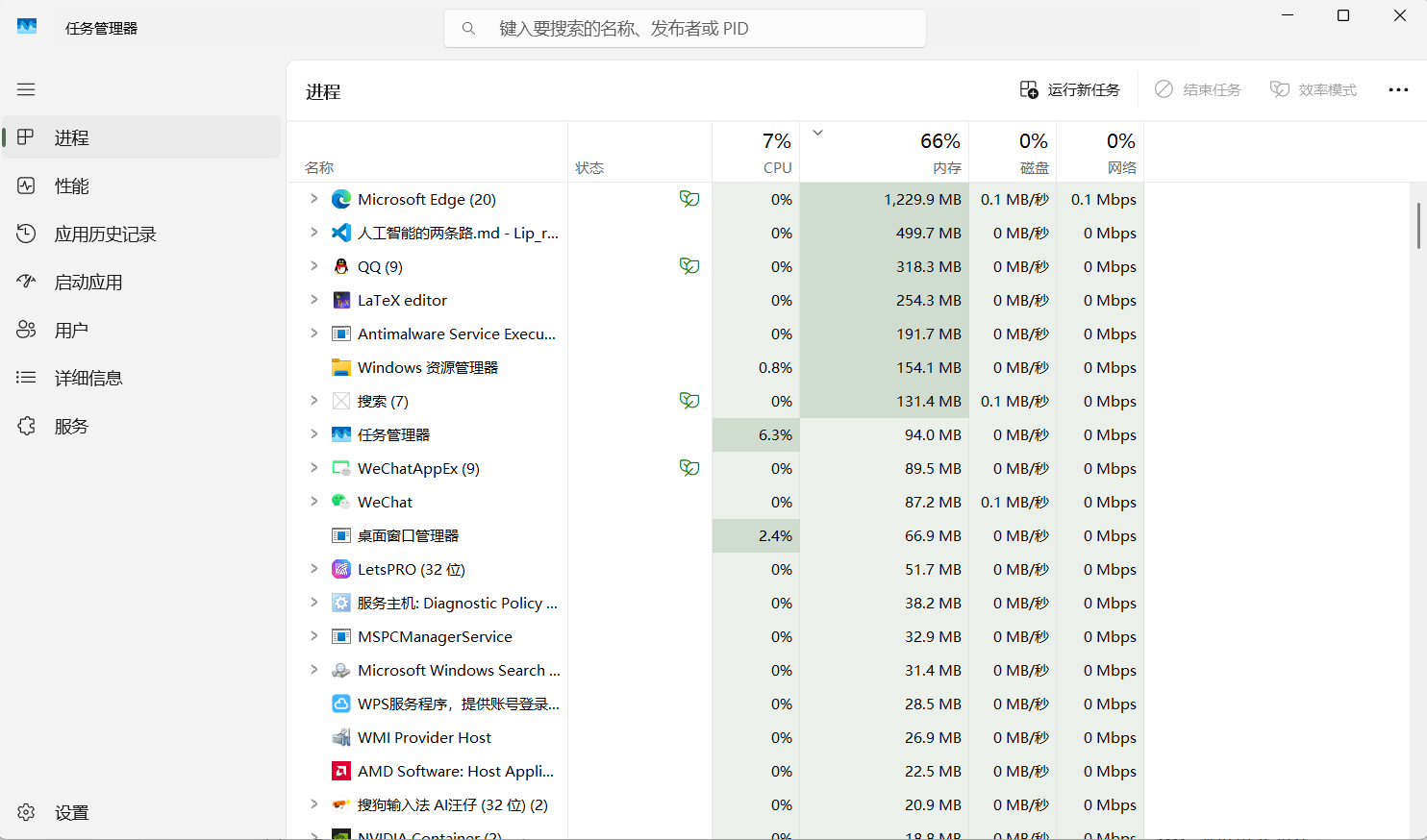1427x840 pixels.
Task: Expand the 任务管理器 process row
Action: click(313, 434)
